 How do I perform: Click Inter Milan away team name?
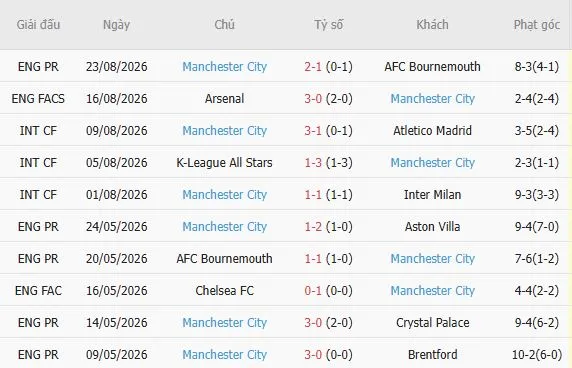(432, 195)
